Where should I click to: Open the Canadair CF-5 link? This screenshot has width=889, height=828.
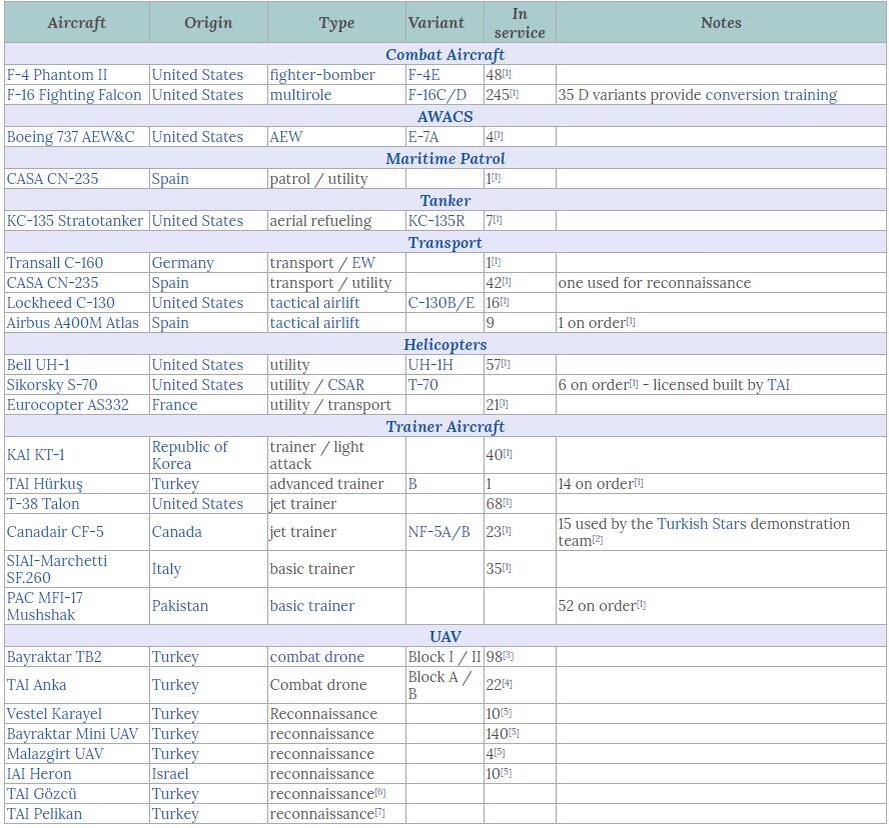(x=55, y=532)
